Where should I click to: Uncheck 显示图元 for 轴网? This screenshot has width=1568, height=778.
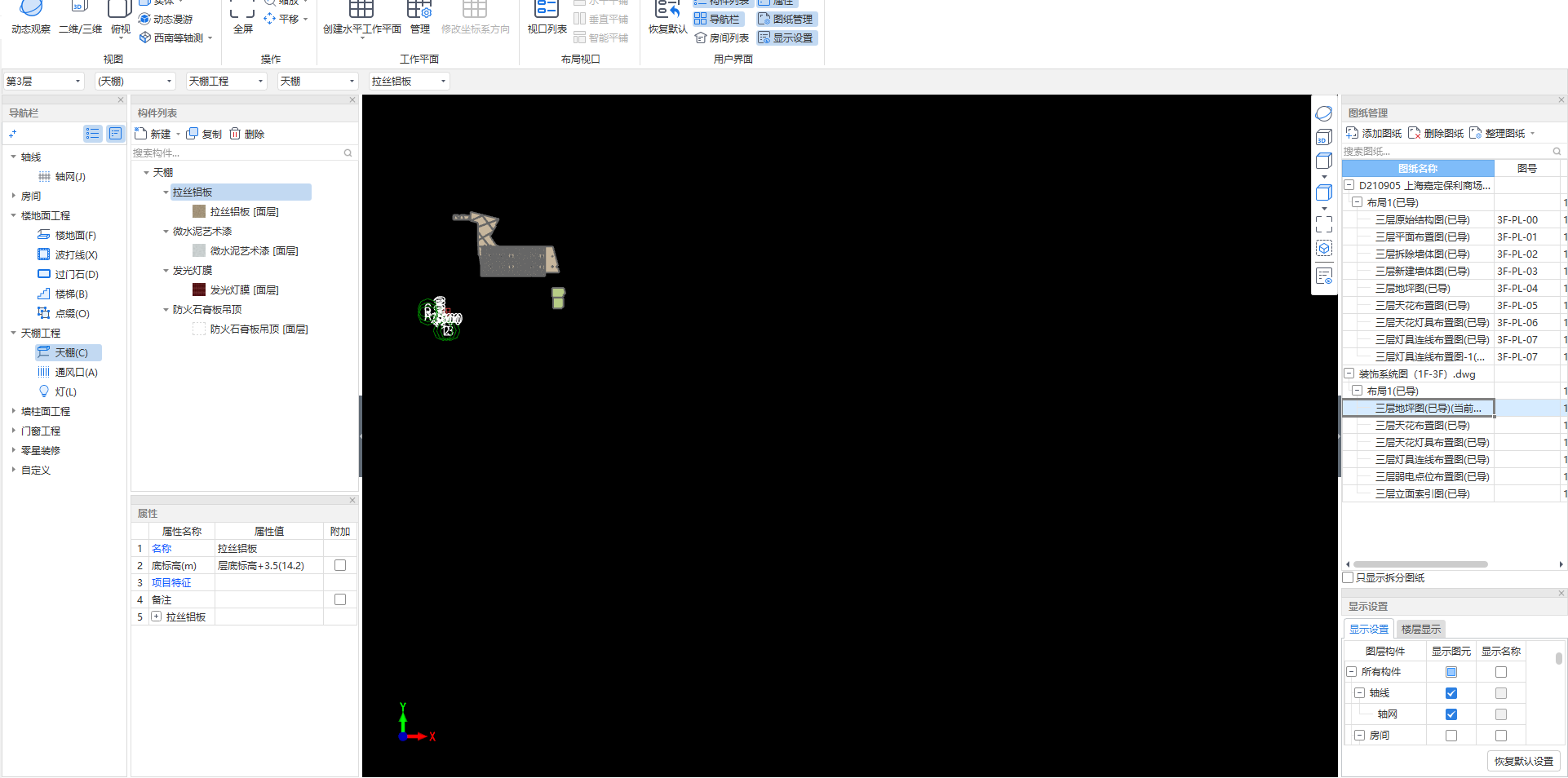[1451, 714]
